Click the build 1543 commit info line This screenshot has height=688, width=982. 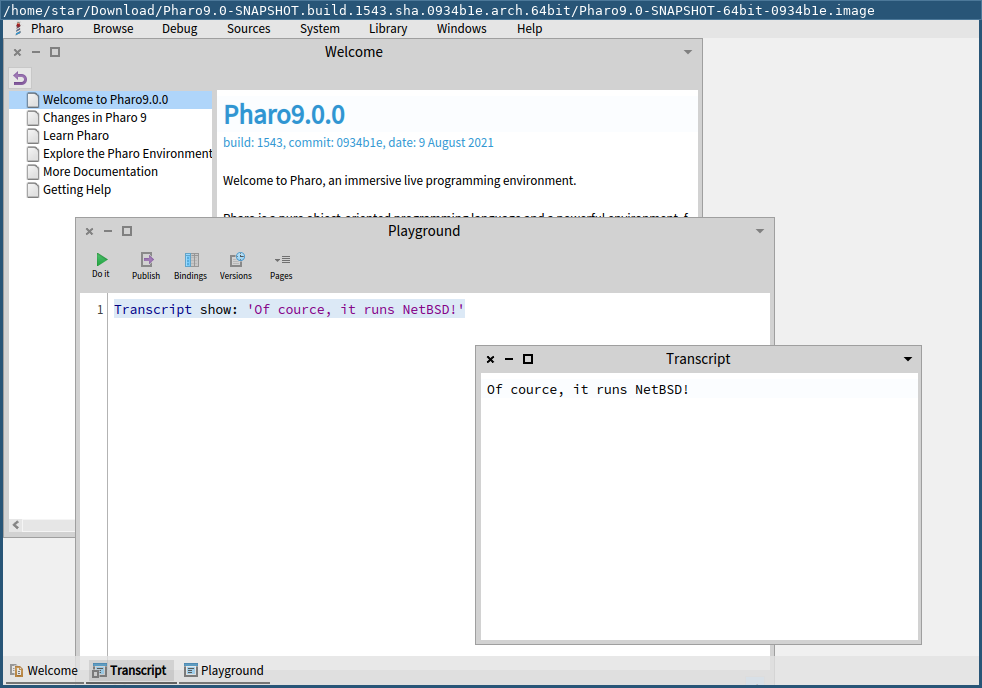pos(358,143)
